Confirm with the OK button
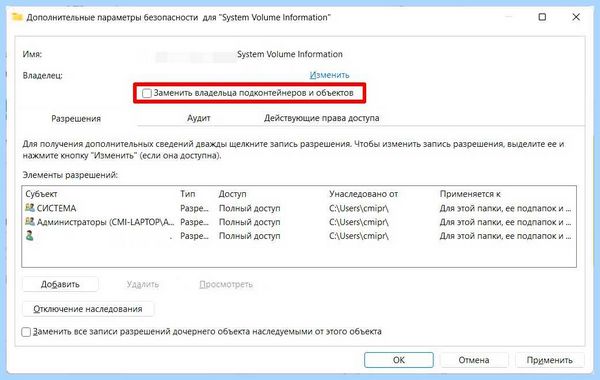Screen dimensions: 600x380 coord(399,360)
